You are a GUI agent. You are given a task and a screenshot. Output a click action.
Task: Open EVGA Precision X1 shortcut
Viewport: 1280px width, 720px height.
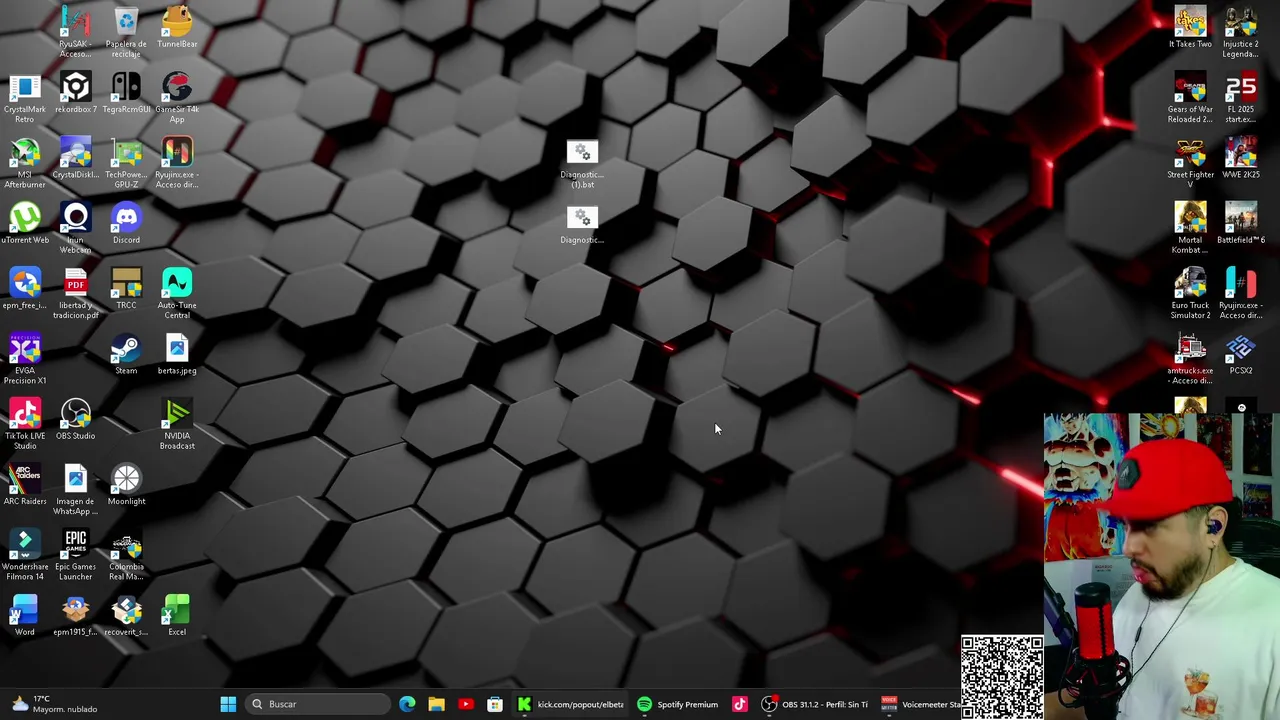[x=24, y=358]
